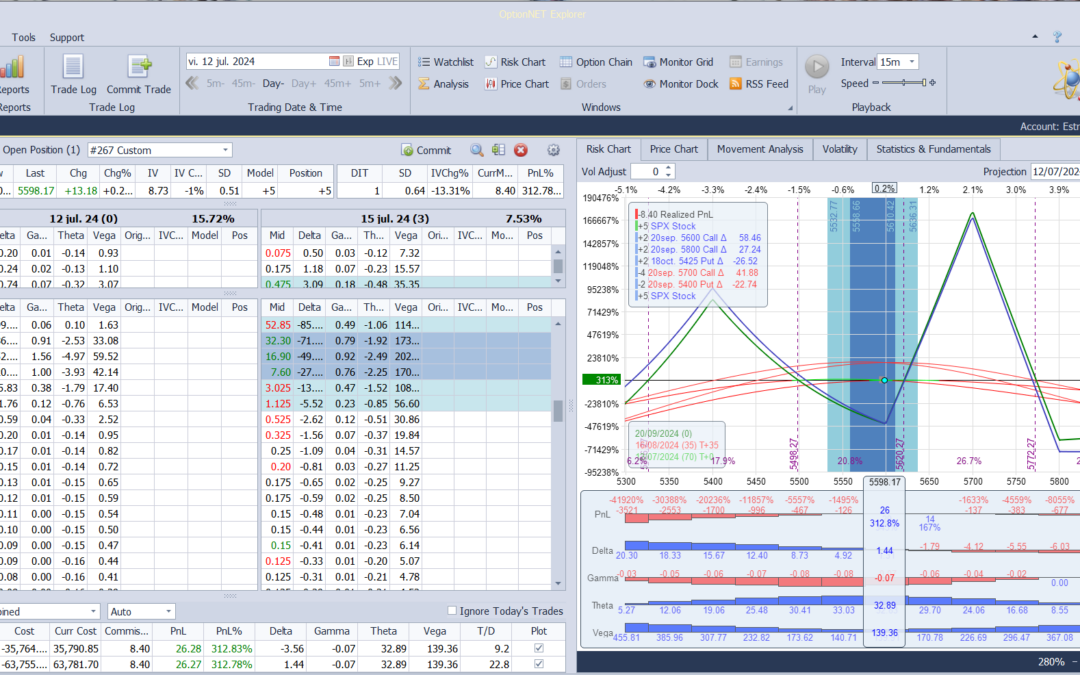This screenshot has height=675, width=1080.
Task: Decrease Vol Adjust with down spinner
Action: [x=668, y=175]
